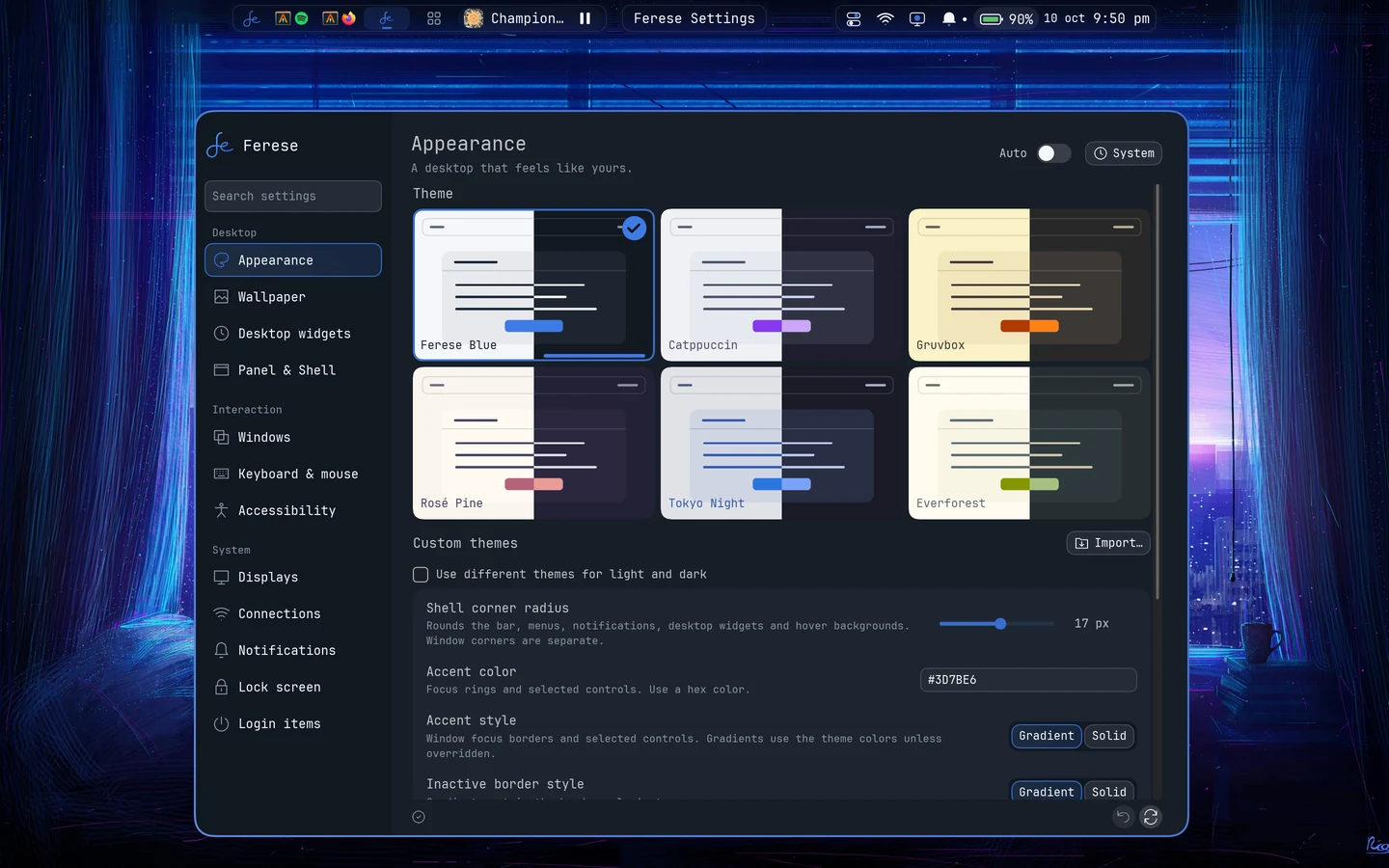Open Accessibility settings
The height and width of the screenshot is (868, 1389).
pyautogui.click(x=293, y=511)
